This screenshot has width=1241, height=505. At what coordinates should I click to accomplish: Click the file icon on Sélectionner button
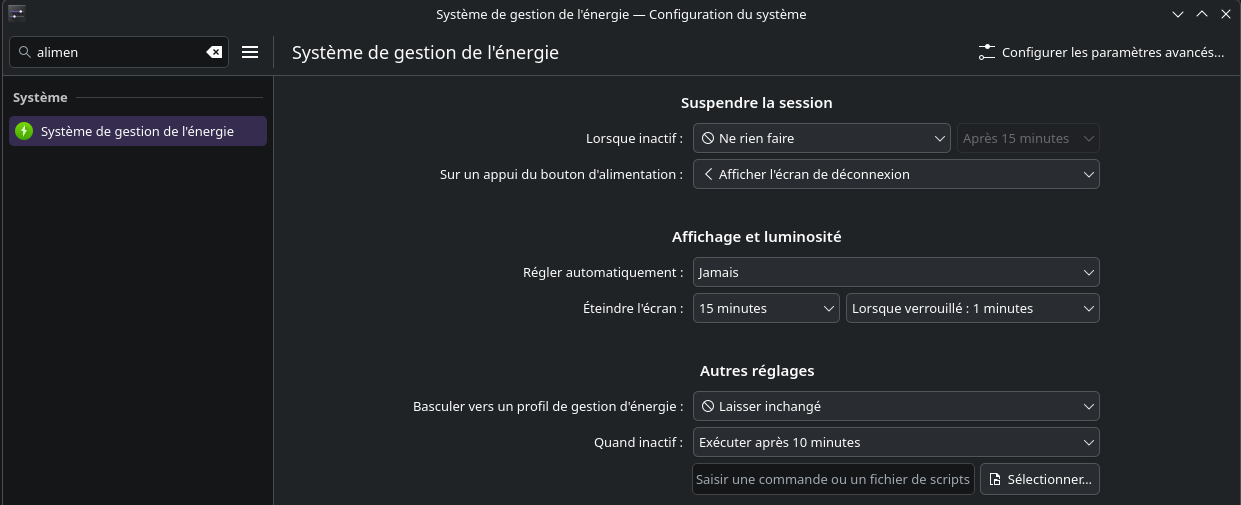click(x=995, y=479)
